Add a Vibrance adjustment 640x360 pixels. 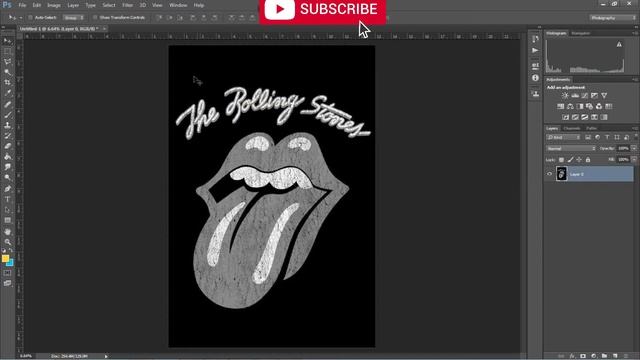604,96
